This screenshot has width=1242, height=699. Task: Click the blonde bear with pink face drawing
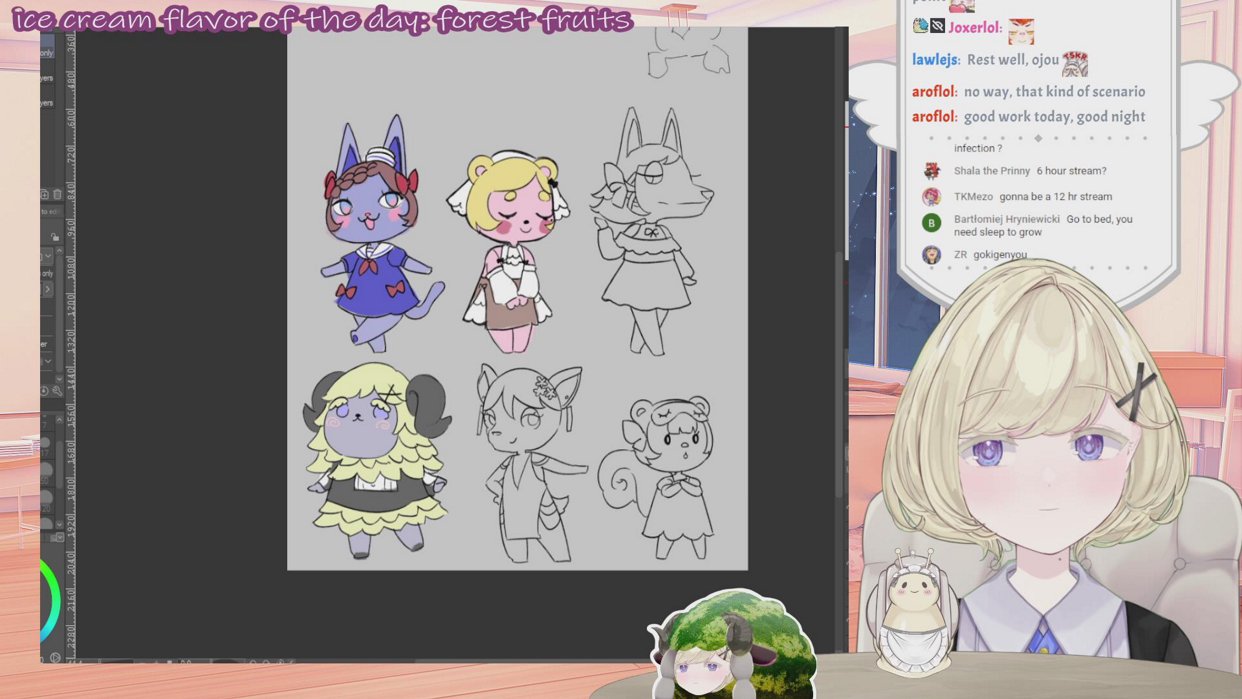510,250
